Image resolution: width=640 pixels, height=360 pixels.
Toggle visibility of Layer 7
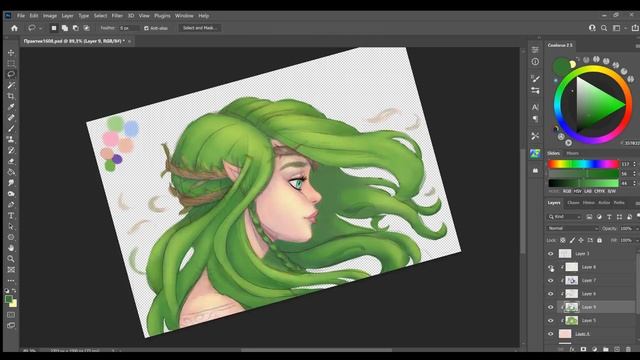click(551, 281)
